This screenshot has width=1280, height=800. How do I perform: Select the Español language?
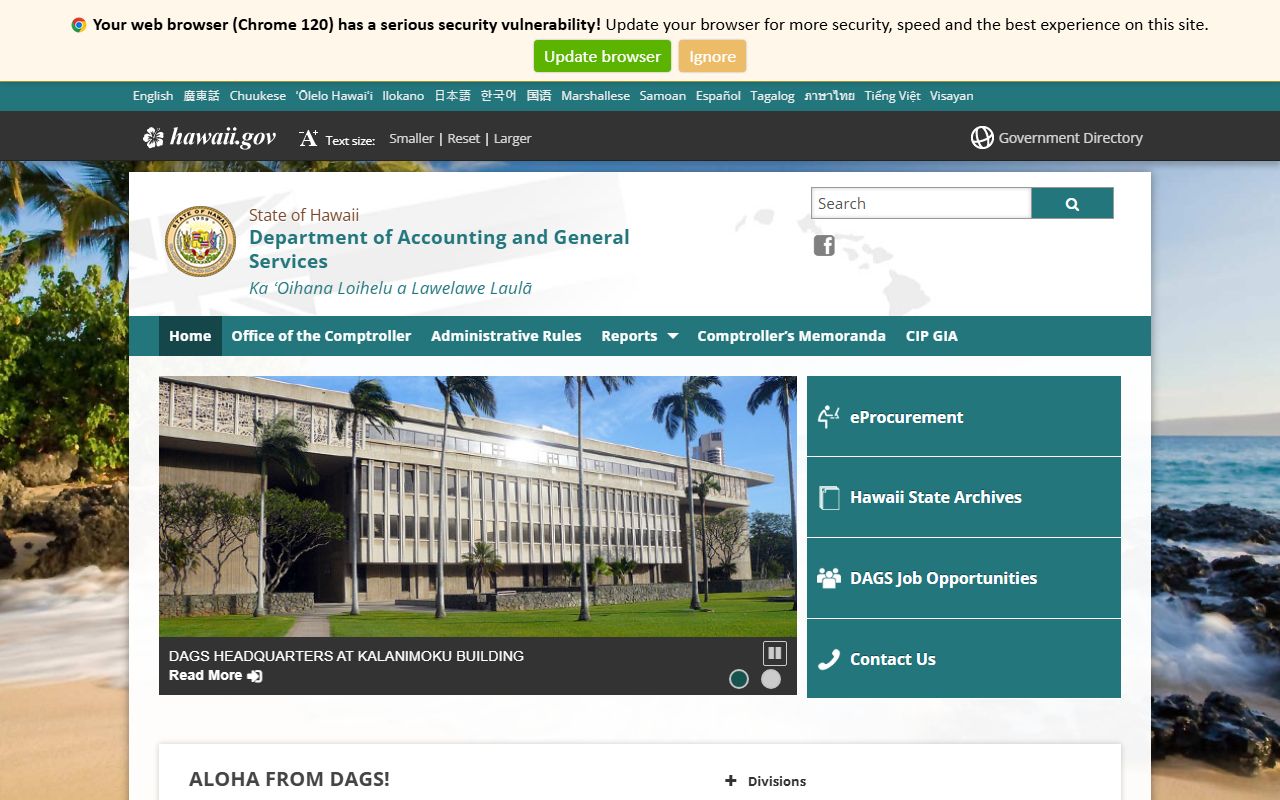pos(718,96)
